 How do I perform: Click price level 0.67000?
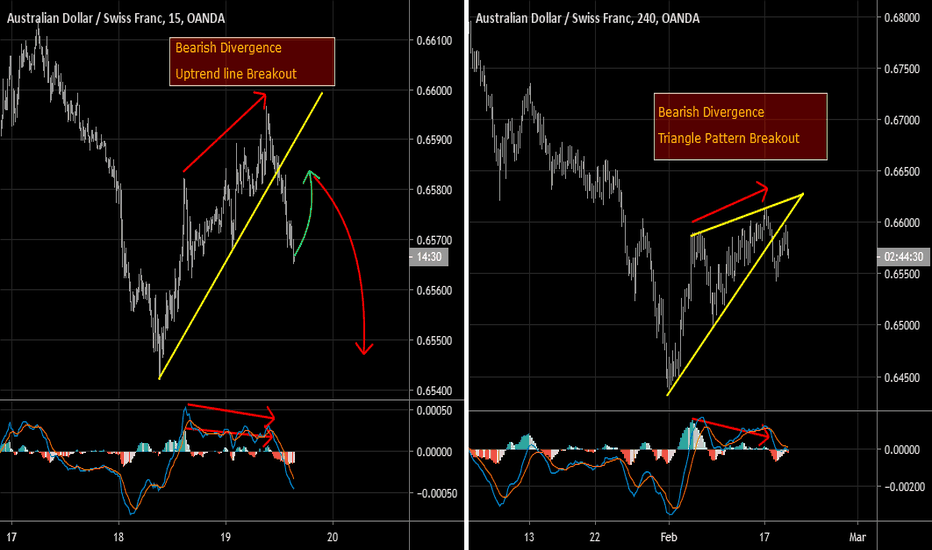tap(902, 120)
